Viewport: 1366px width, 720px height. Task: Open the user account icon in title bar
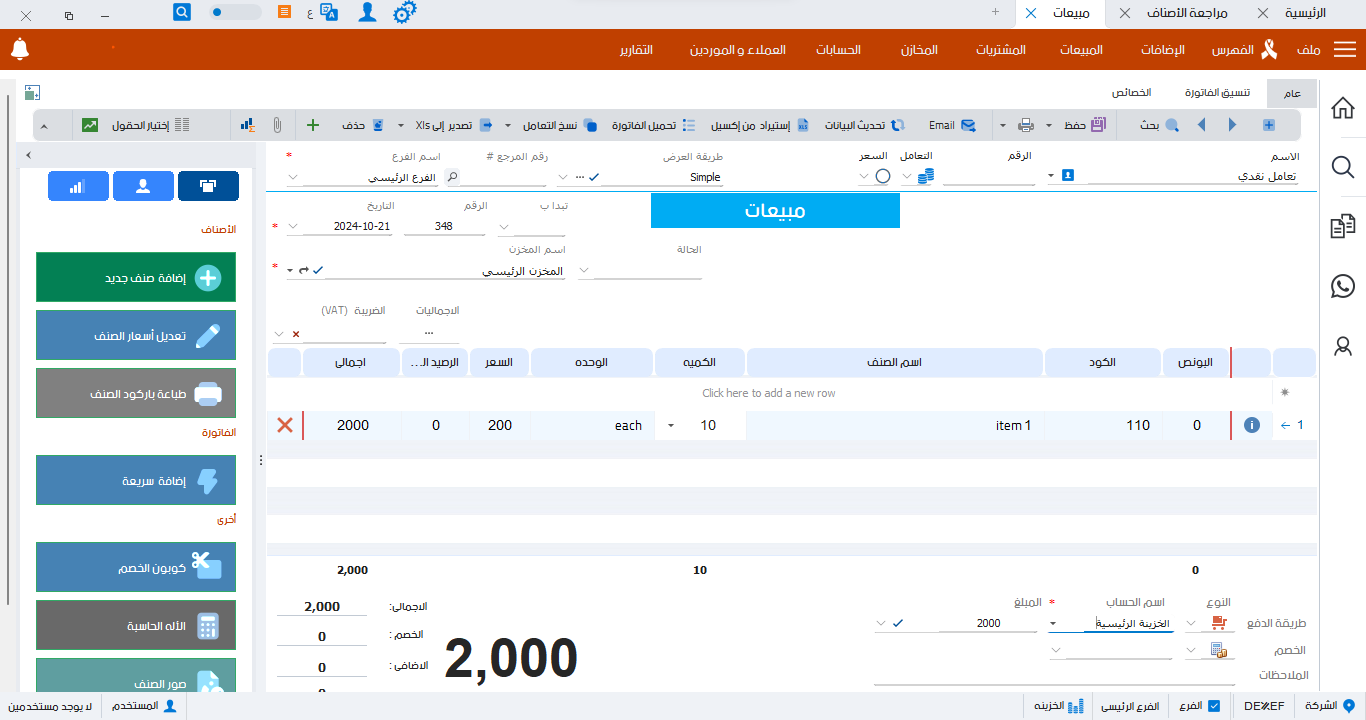pyautogui.click(x=368, y=13)
